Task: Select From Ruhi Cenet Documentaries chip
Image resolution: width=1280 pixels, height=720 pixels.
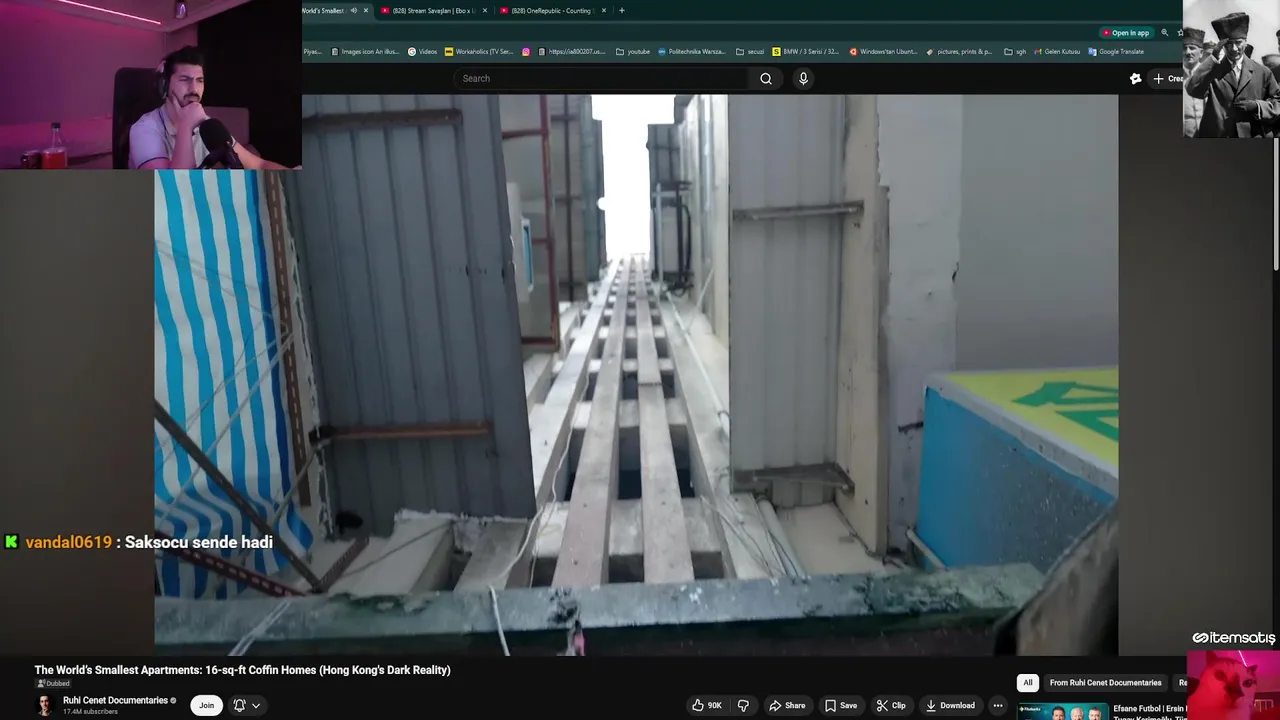Action: point(1105,683)
